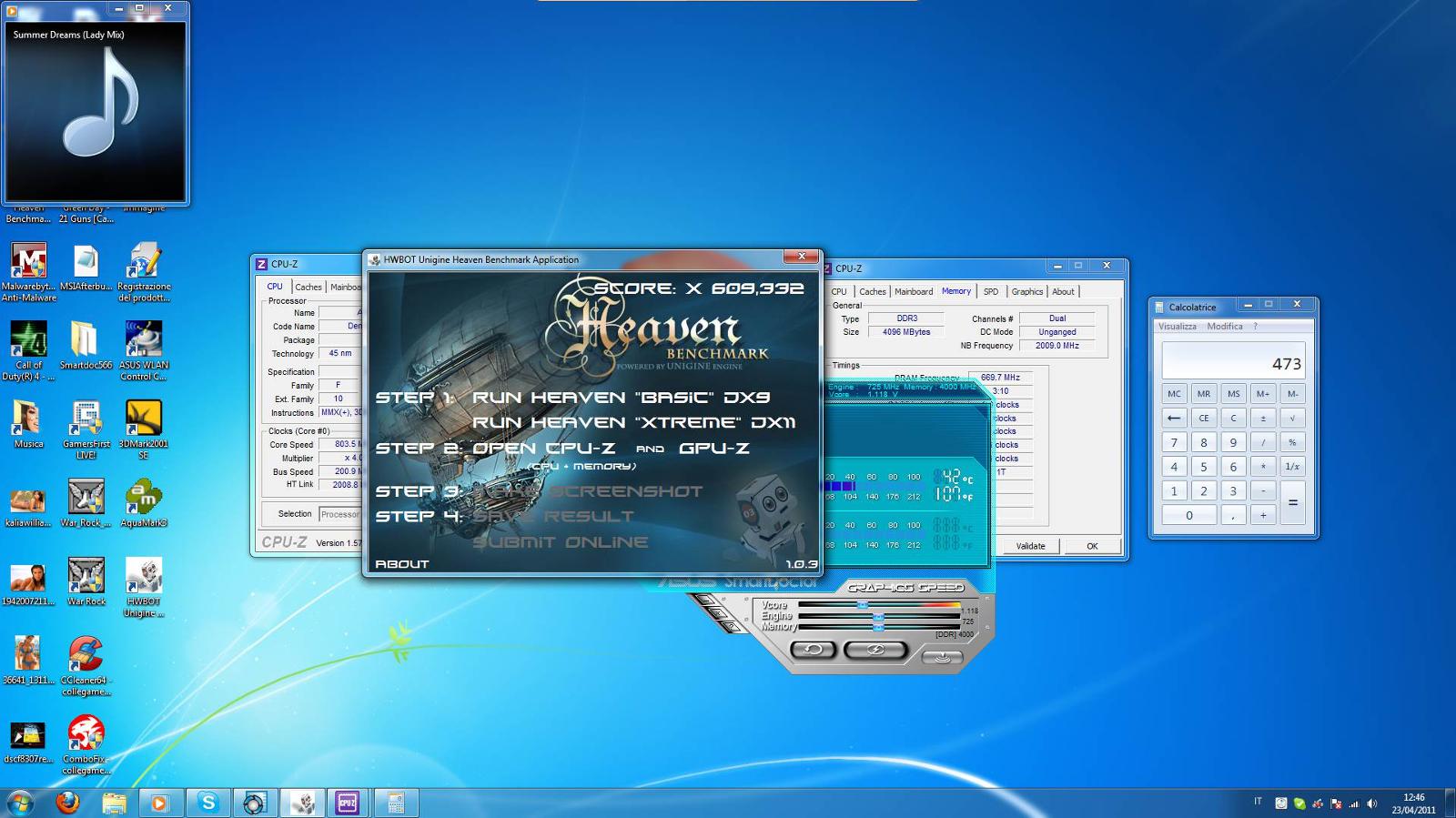This screenshot has height=818, width=1456.
Task: Open Malwarebytes Anti-Malware desktop shortcut
Action: pyautogui.click(x=28, y=272)
